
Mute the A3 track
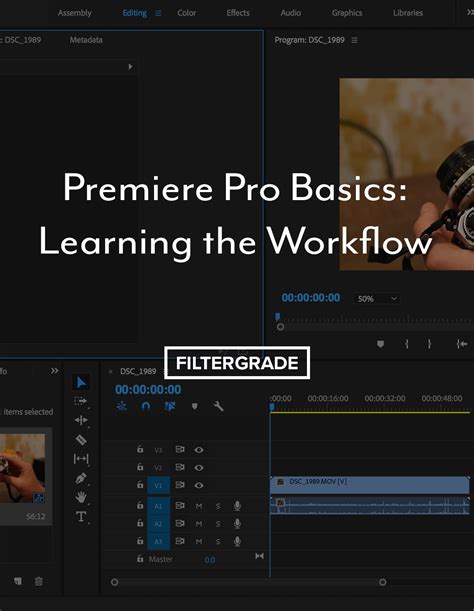(199, 541)
